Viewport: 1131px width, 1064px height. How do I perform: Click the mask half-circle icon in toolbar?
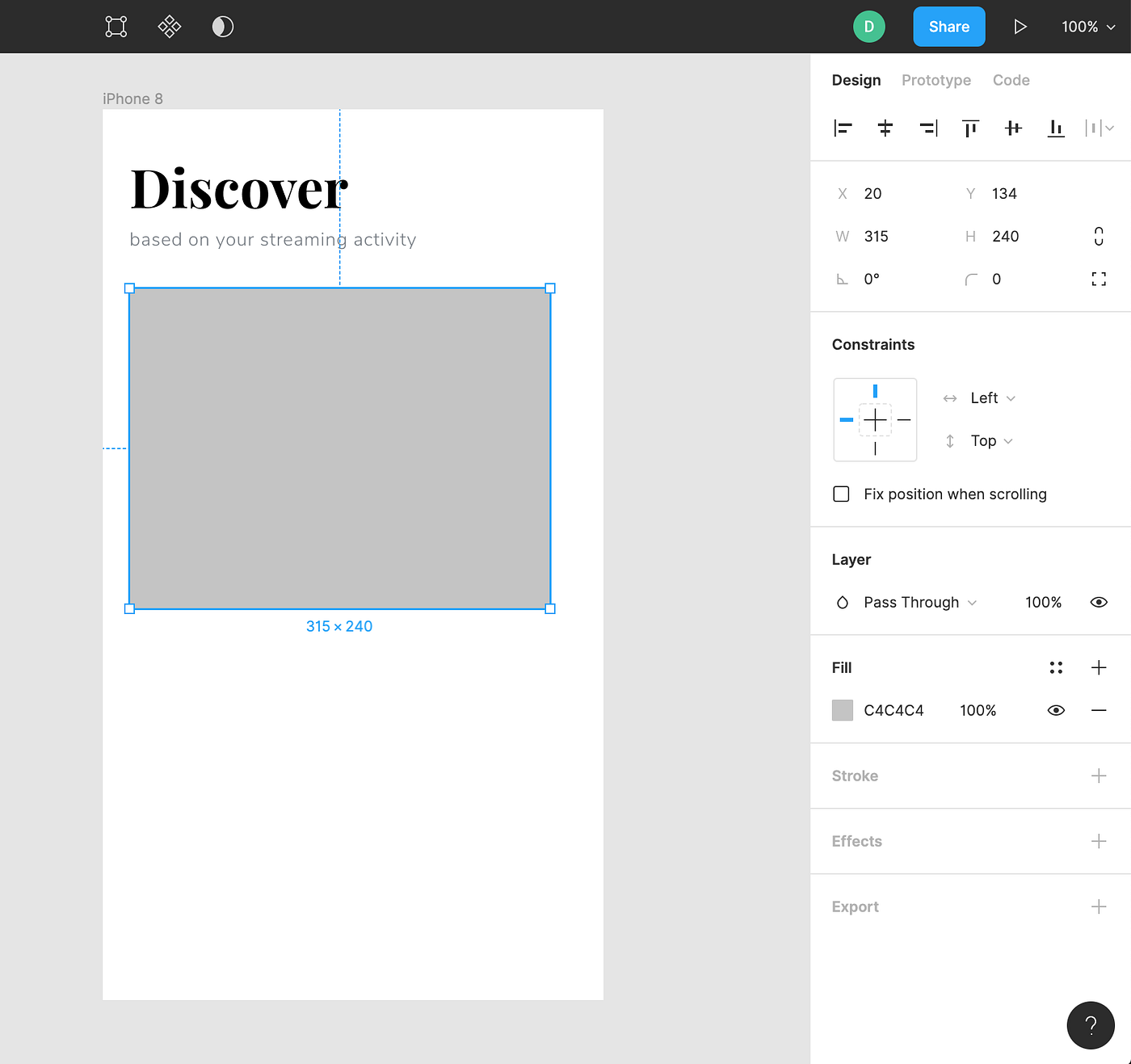(x=223, y=27)
